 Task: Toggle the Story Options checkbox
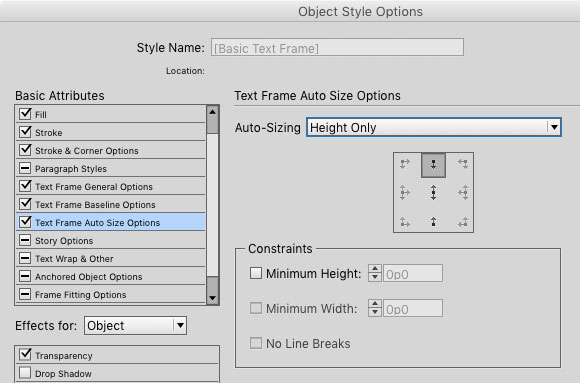25,240
